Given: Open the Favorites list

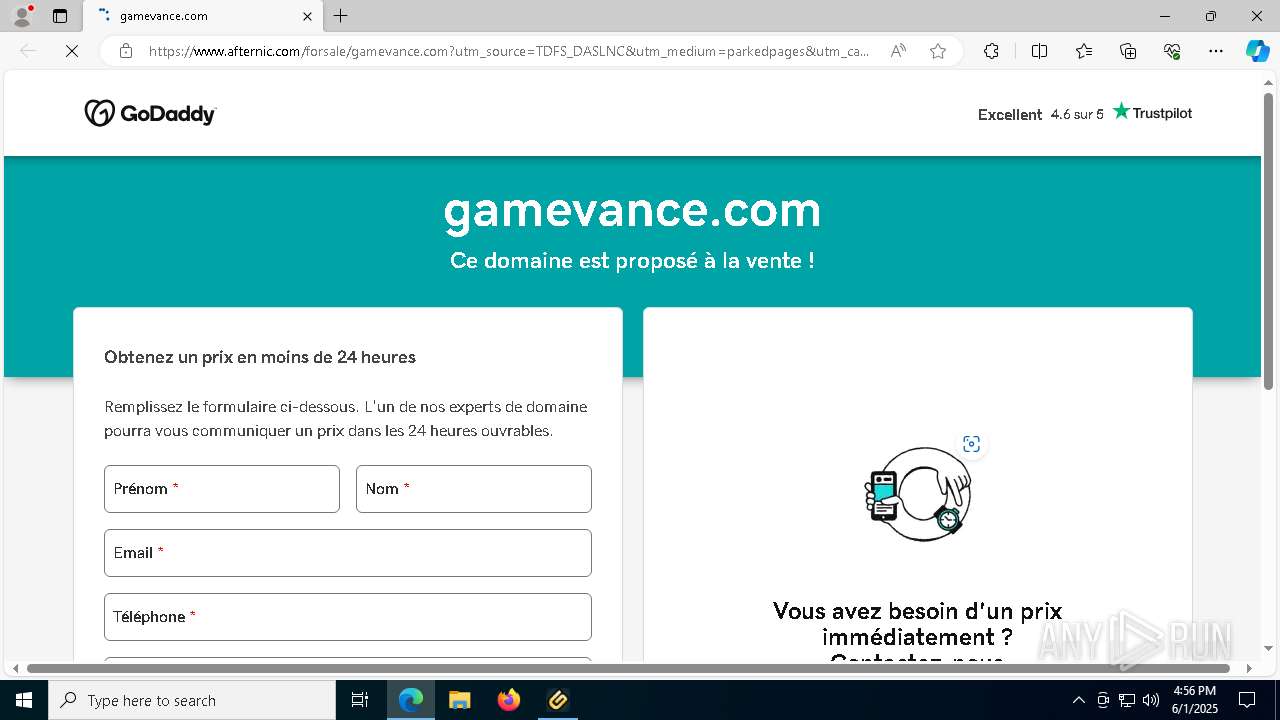Looking at the screenshot, I should 1084,51.
